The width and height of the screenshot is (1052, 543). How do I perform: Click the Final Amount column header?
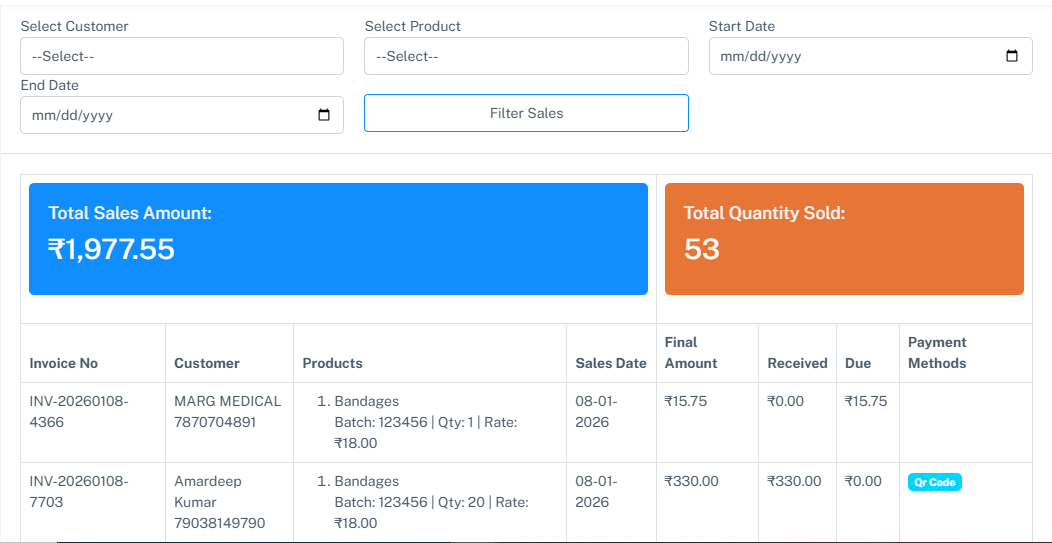tap(691, 353)
